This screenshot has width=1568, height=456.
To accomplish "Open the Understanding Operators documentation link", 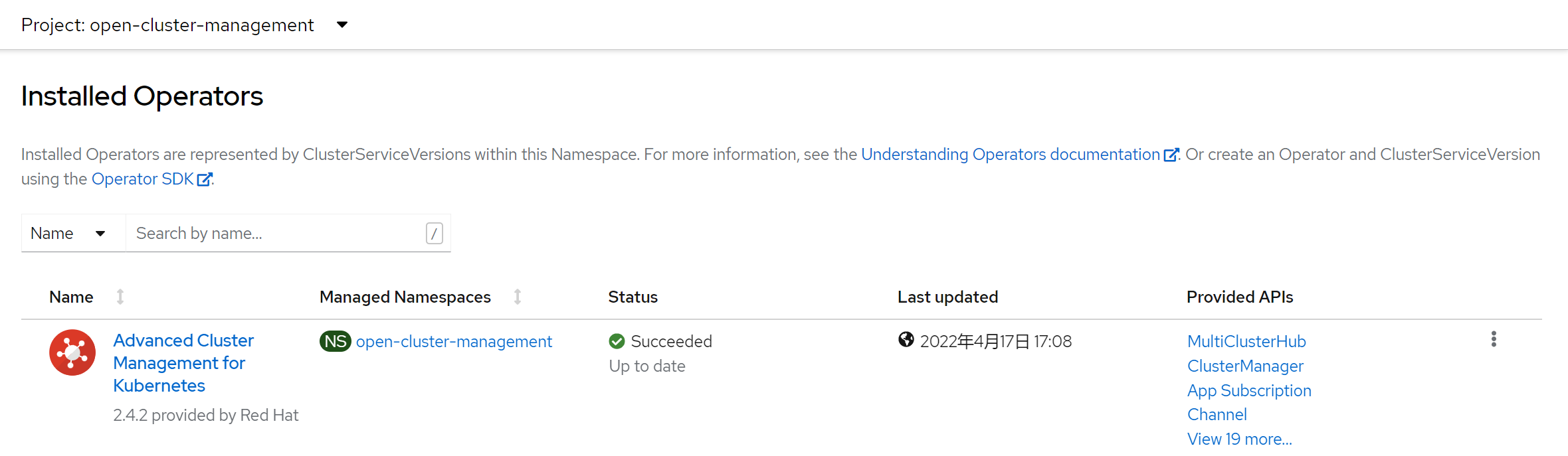I will (x=1010, y=154).
